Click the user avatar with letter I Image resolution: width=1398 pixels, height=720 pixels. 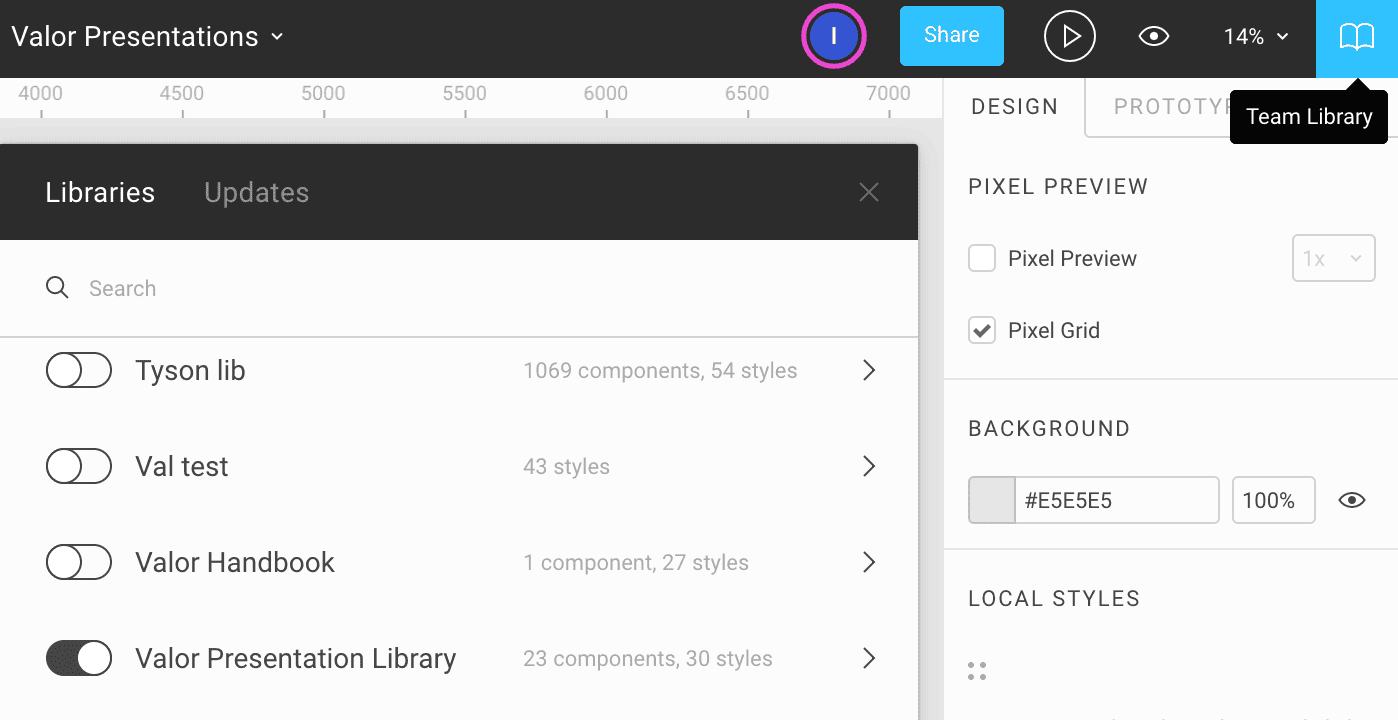(x=833, y=37)
